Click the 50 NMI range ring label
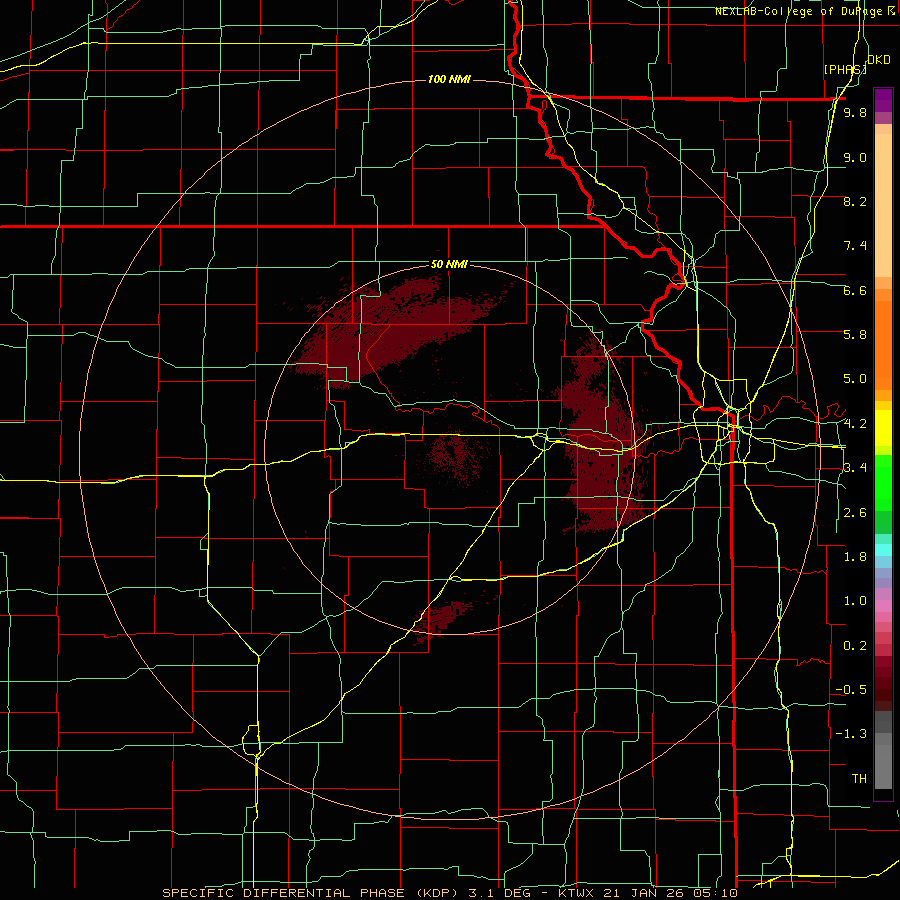900x900 pixels. pyautogui.click(x=449, y=265)
